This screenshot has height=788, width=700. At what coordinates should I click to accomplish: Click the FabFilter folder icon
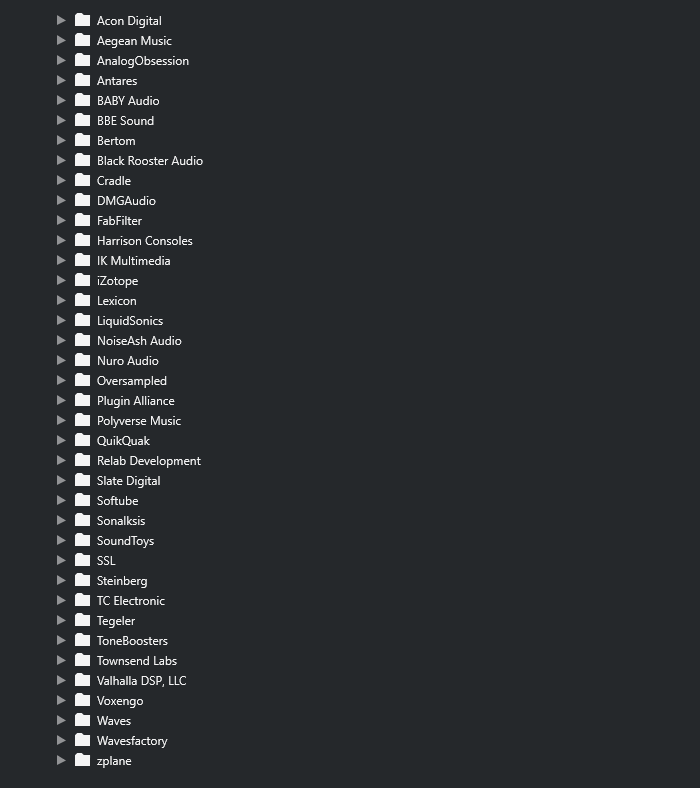pos(82,220)
